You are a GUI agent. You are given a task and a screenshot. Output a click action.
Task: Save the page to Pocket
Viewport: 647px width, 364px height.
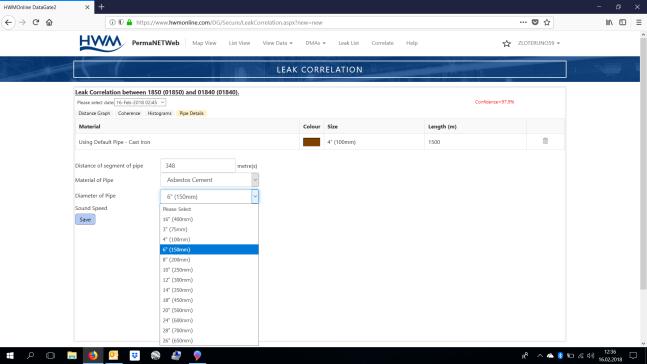click(535, 22)
